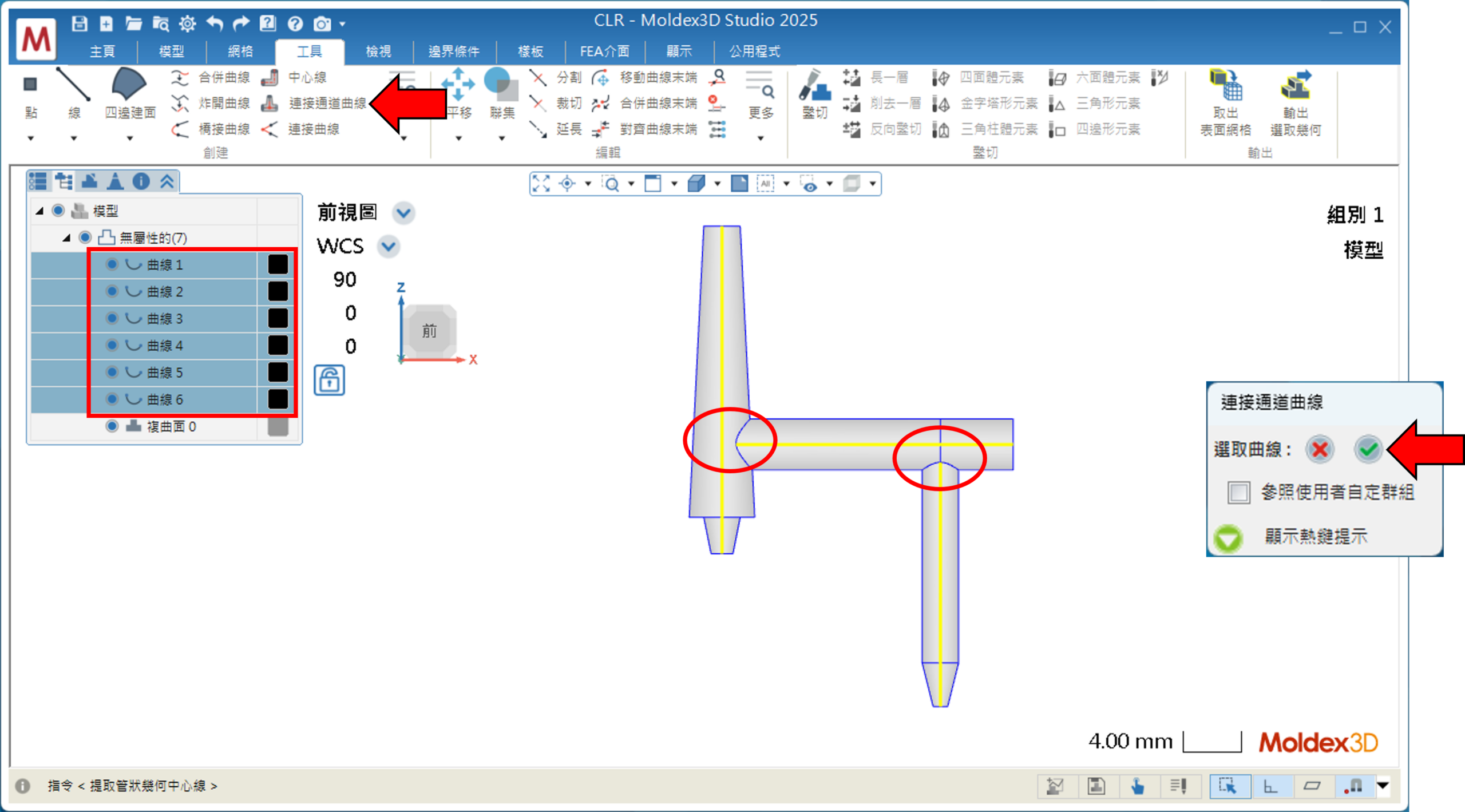
Task: Click the black color swatch of 曲線 1
Action: pos(278,264)
